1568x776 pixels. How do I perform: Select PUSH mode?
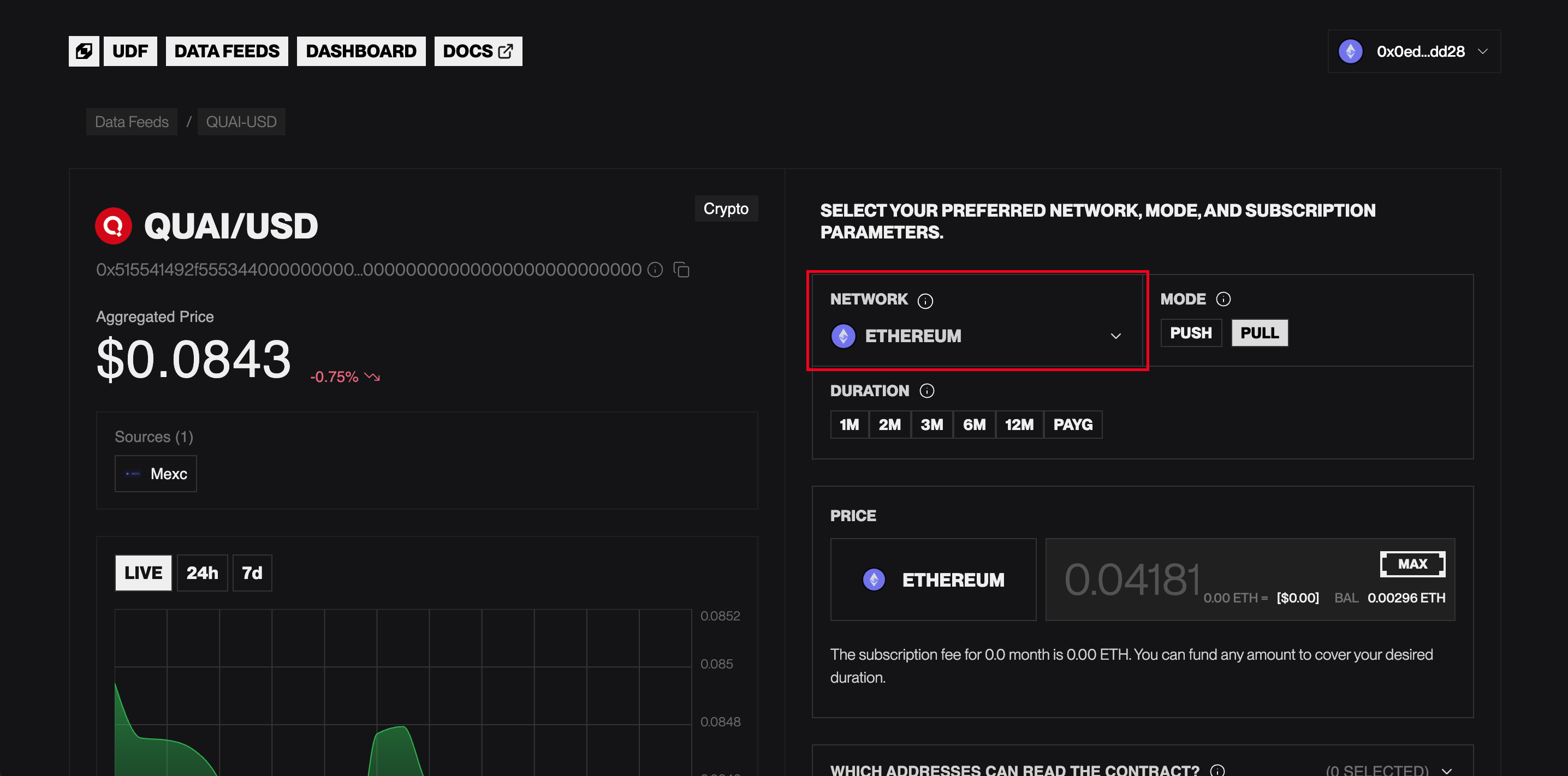point(1191,333)
